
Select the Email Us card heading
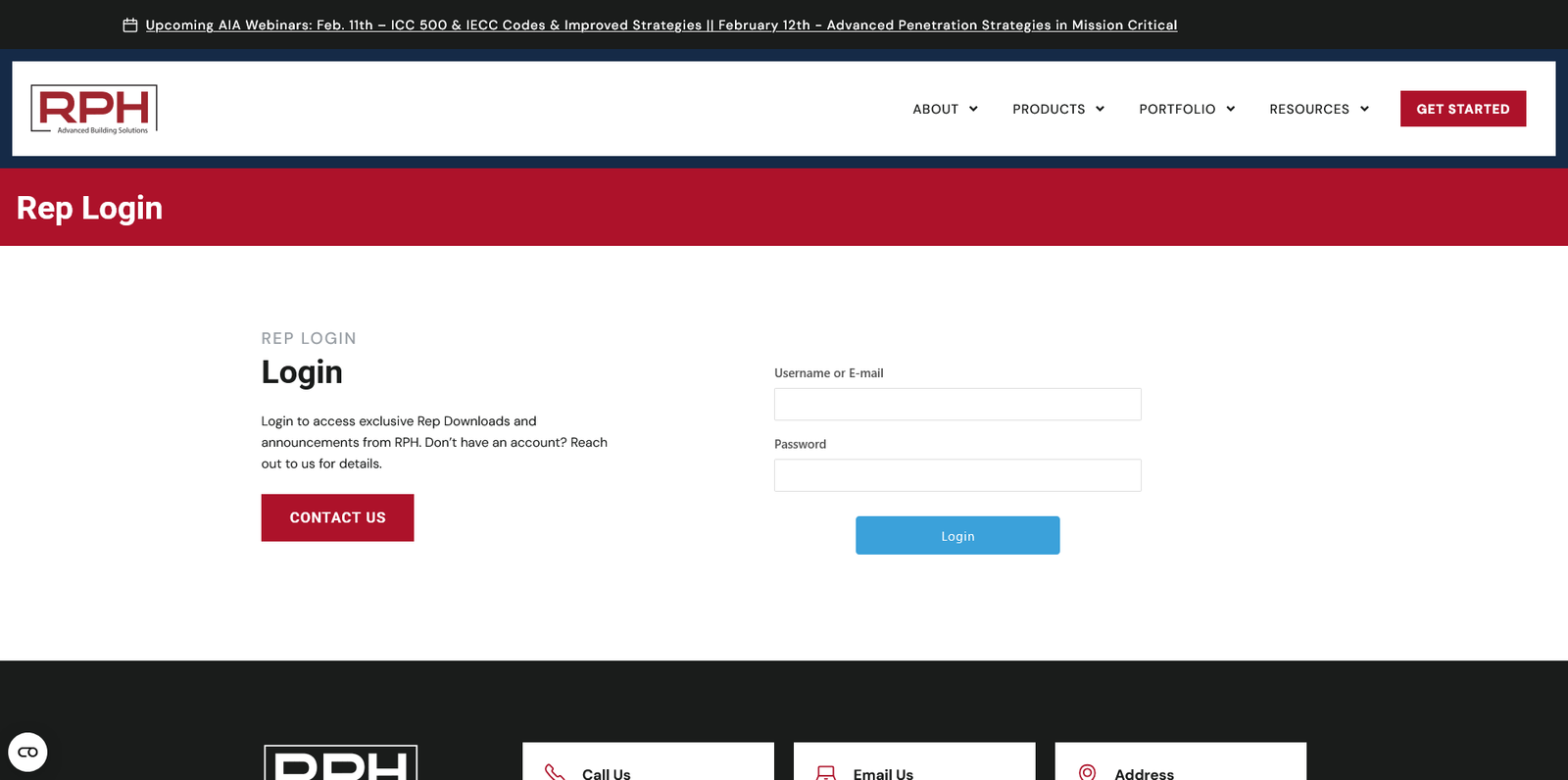coord(882,773)
